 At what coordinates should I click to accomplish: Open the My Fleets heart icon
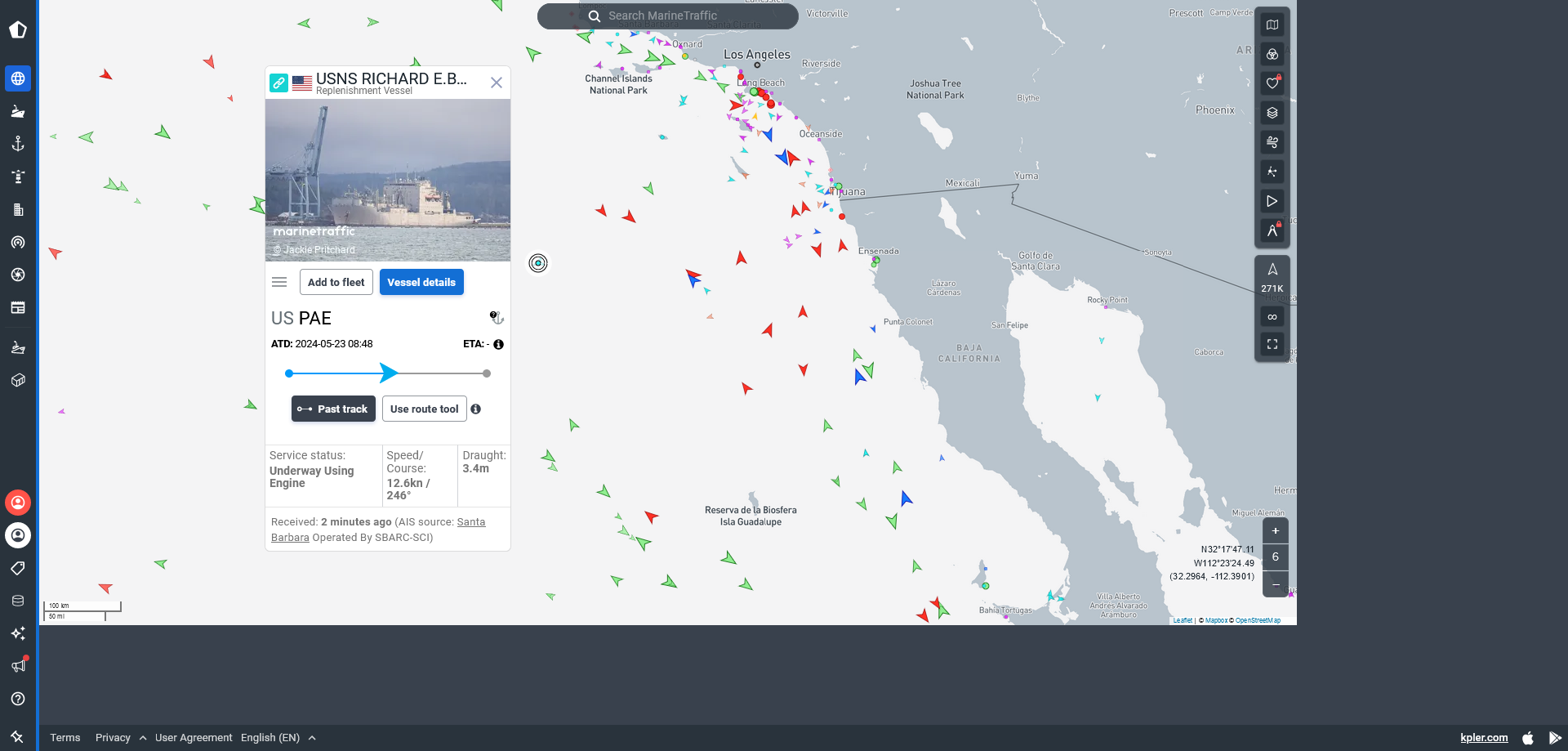click(x=1272, y=83)
